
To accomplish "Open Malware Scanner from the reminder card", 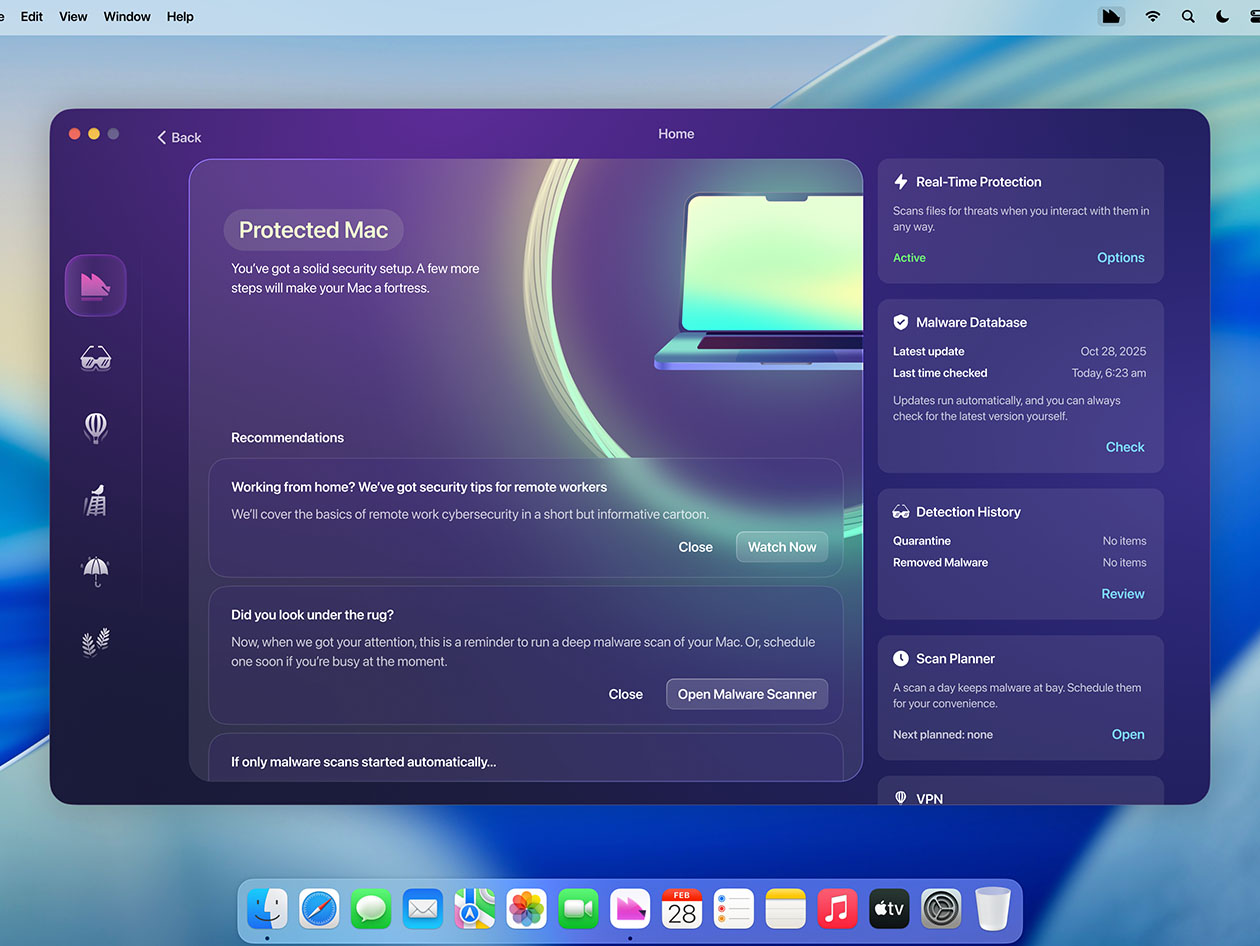I will pos(746,693).
